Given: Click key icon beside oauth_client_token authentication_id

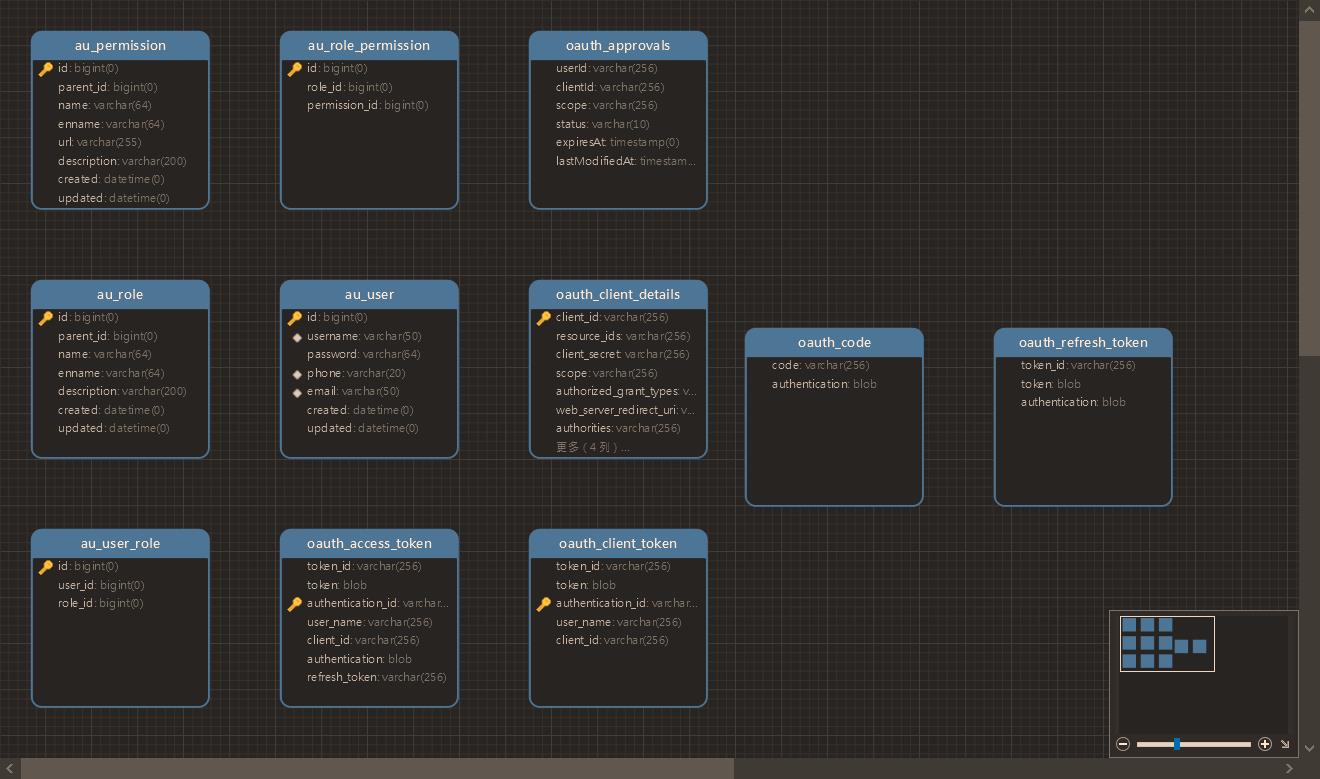Looking at the screenshot, I should pos(544,604).
